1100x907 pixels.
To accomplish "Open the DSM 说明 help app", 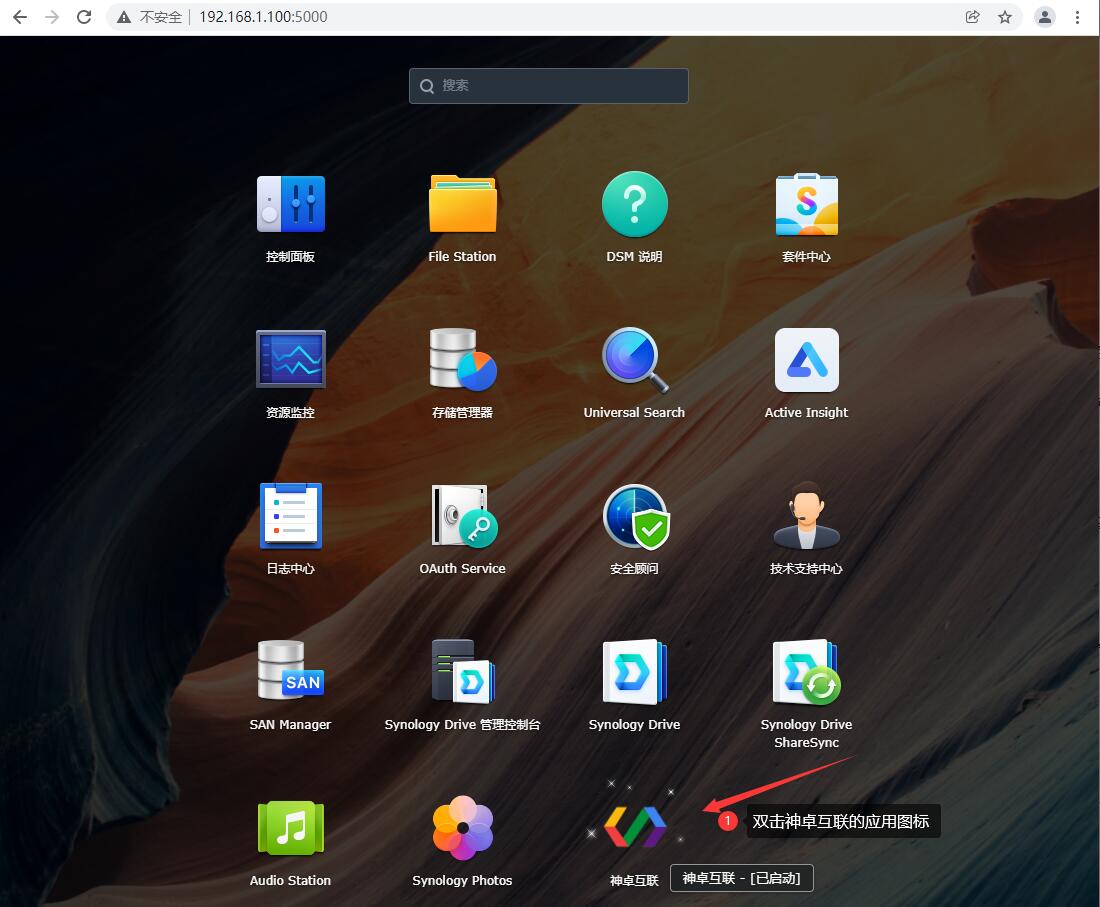I will (x=634, y=204).
